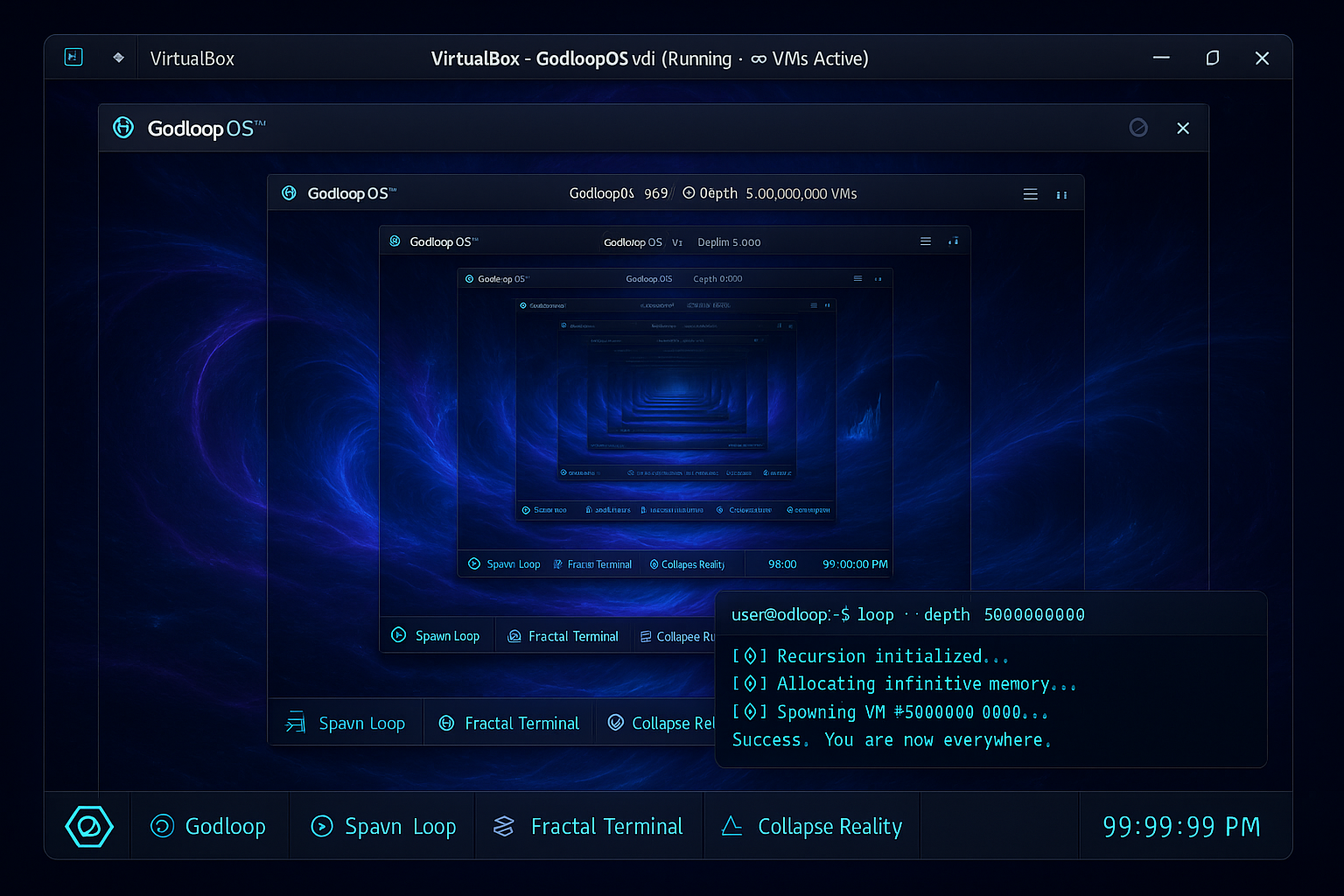Click the Depth 5.00,000,000 VMs label in the second-level window
Viewport: 1344px width, 896px height.
click(x=769, y=193)
